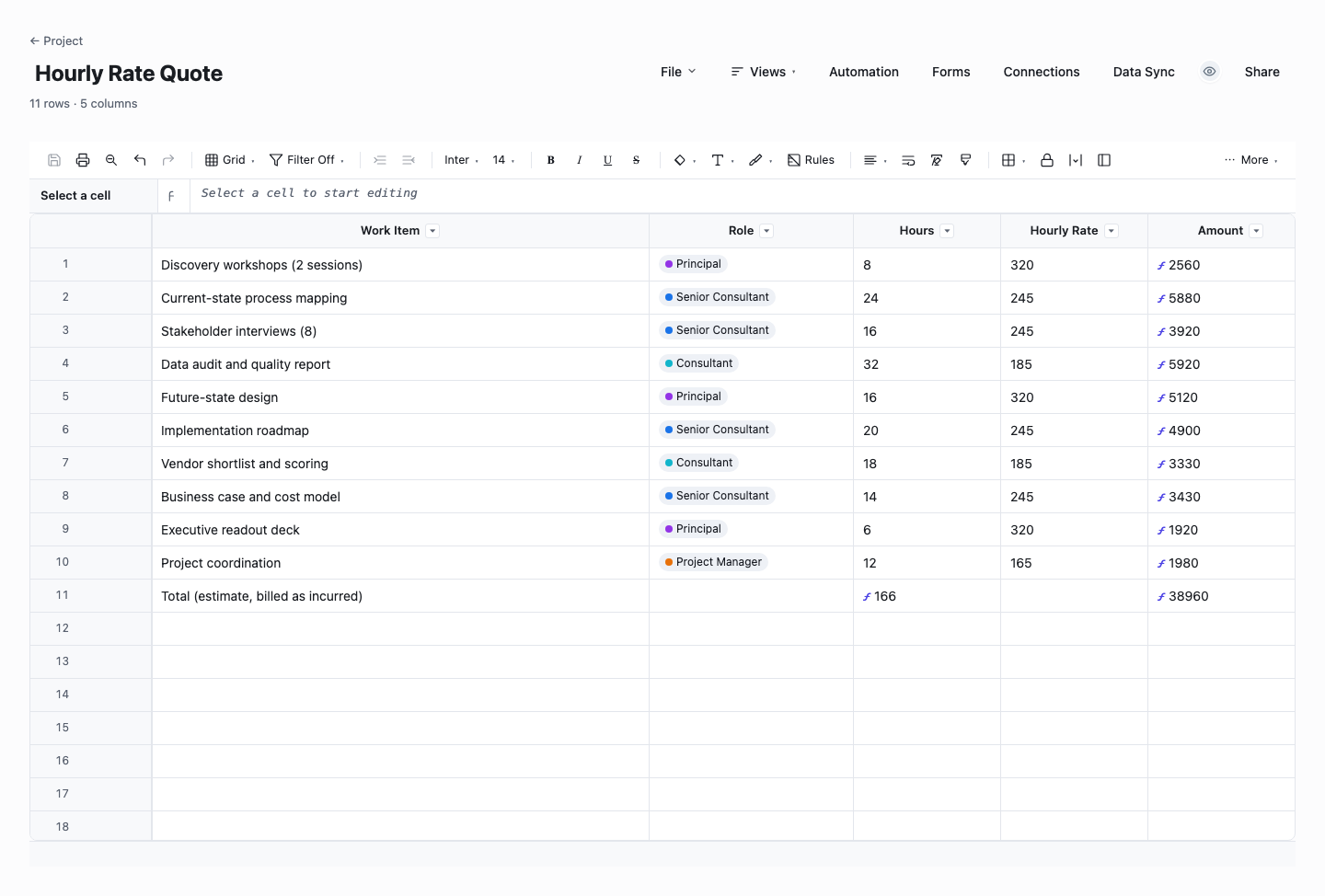Toggle the eye preview icon near Share
The height and width of the screenshot is (896, 1325).
pos(1210,72)
